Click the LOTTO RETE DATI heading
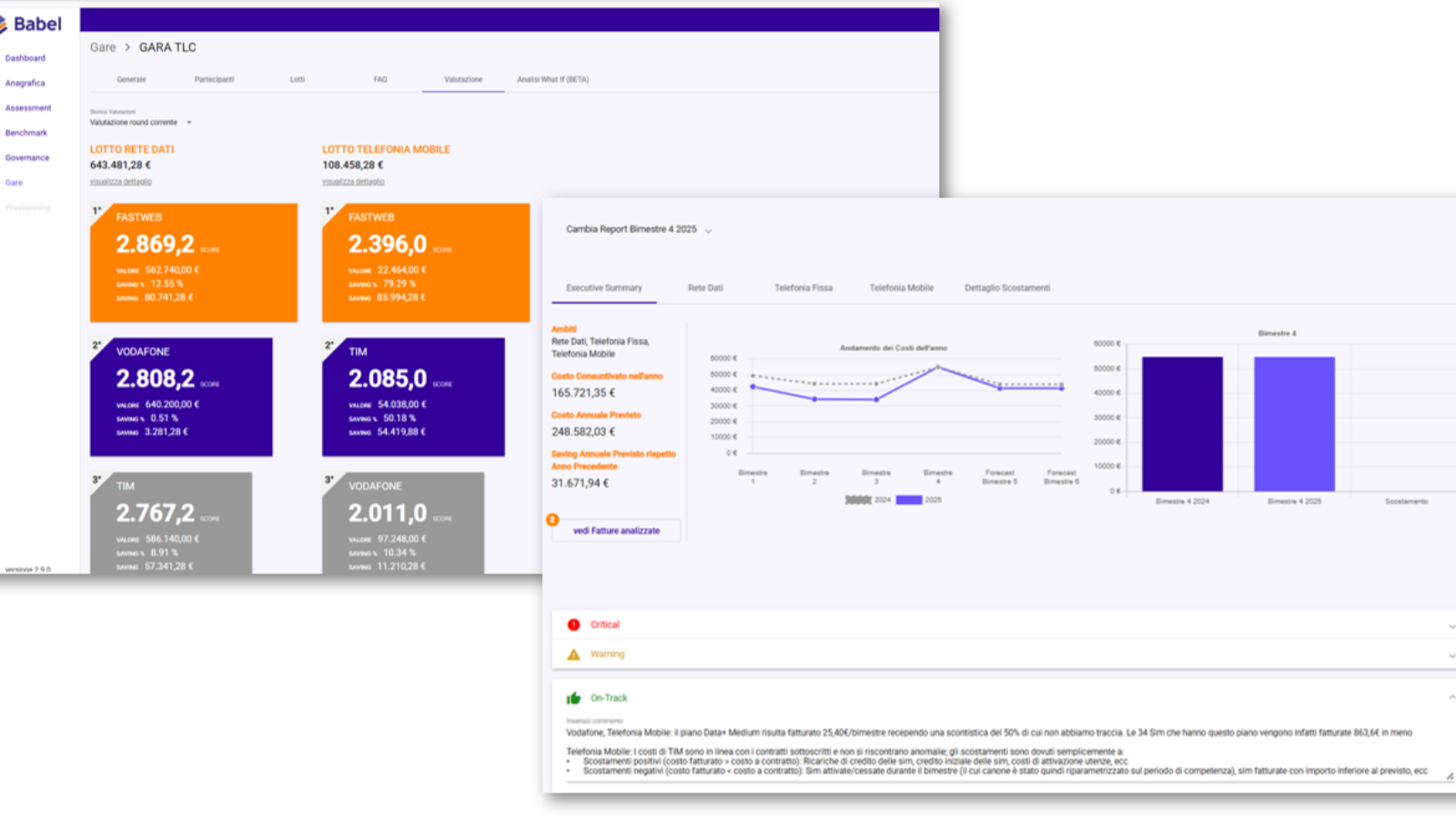The image size is (1456, 819). point(132,149)
